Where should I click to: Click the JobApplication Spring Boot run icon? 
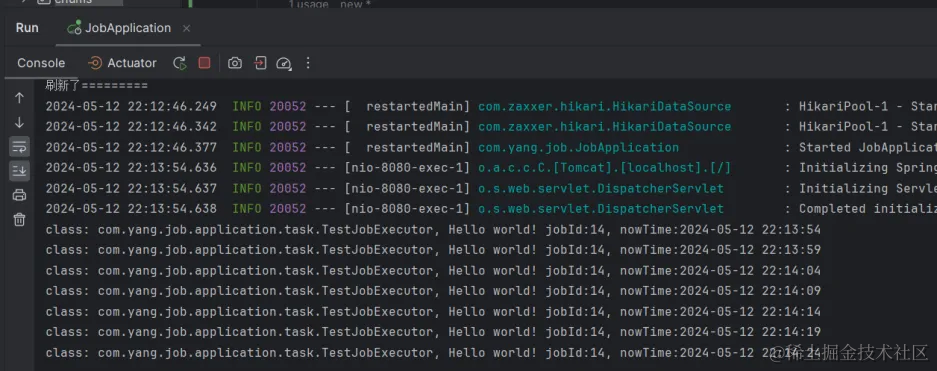[x=74, y=28]
